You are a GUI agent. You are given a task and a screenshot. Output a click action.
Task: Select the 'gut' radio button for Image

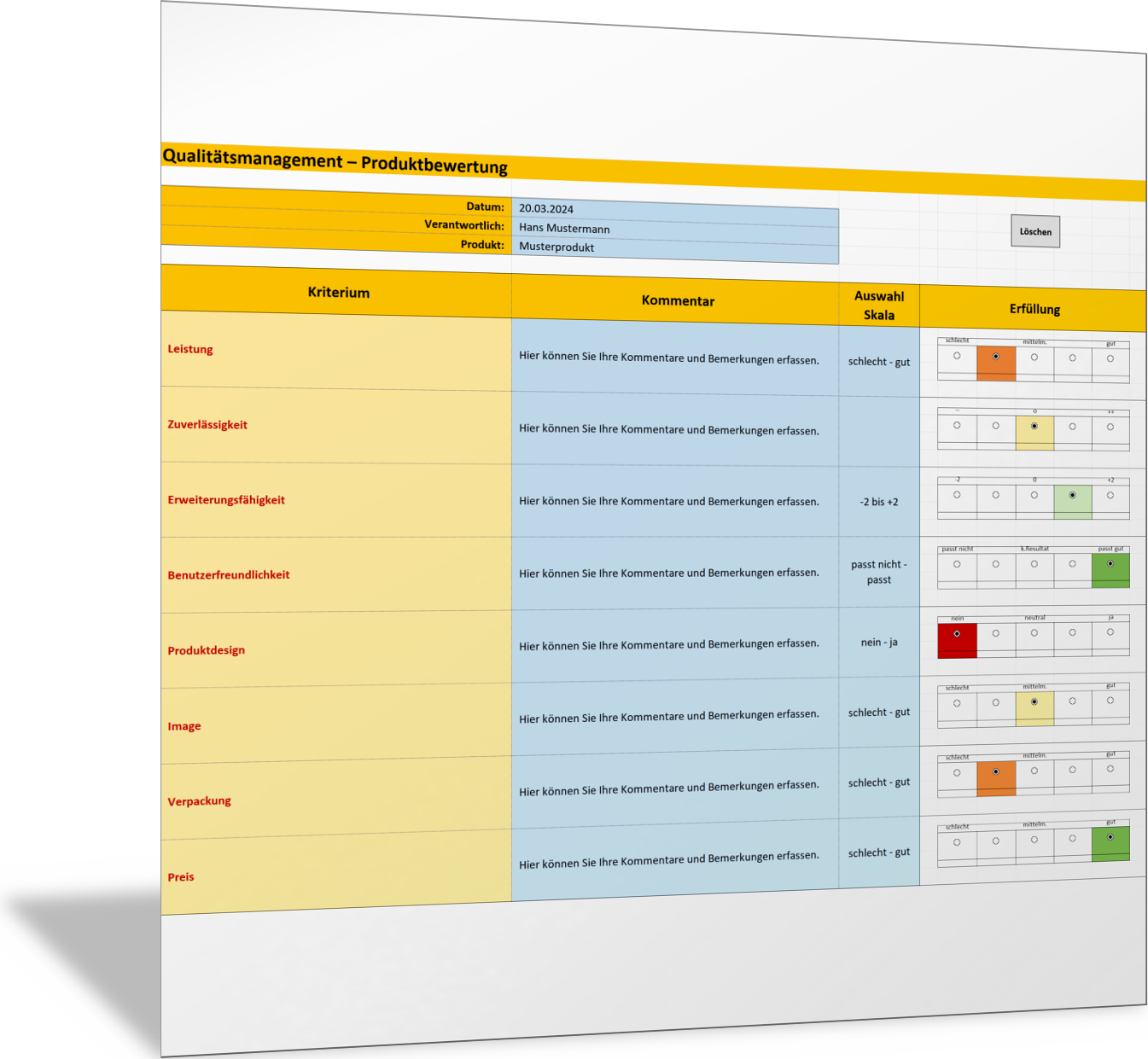pos(1110,701)
